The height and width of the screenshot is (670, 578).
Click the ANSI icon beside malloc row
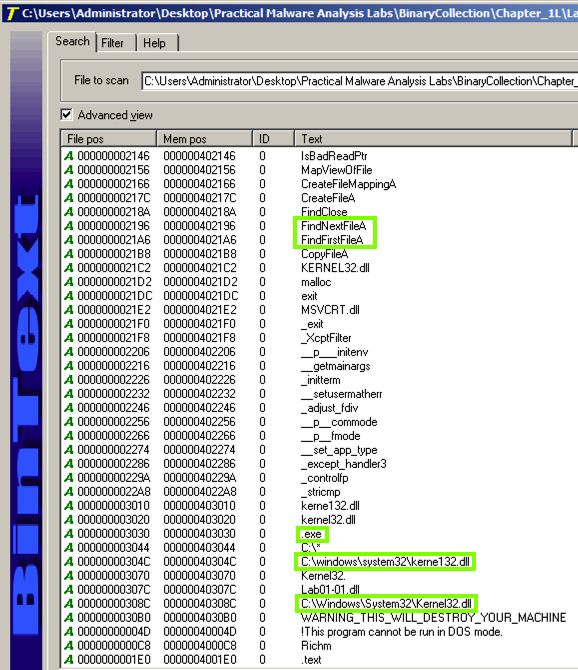click(x=68, y=282)
